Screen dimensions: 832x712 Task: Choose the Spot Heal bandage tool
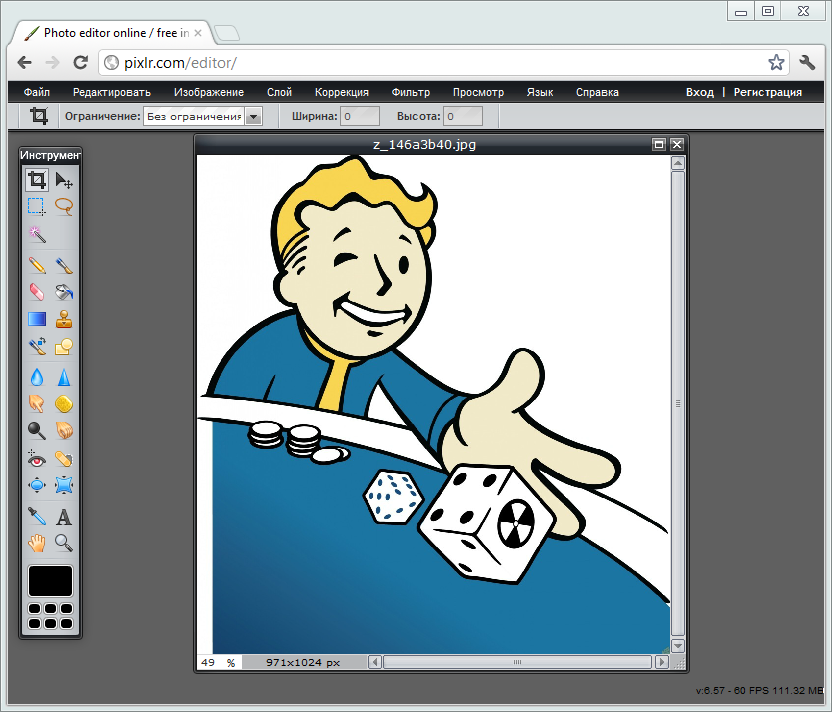click(x=64, y=458)
